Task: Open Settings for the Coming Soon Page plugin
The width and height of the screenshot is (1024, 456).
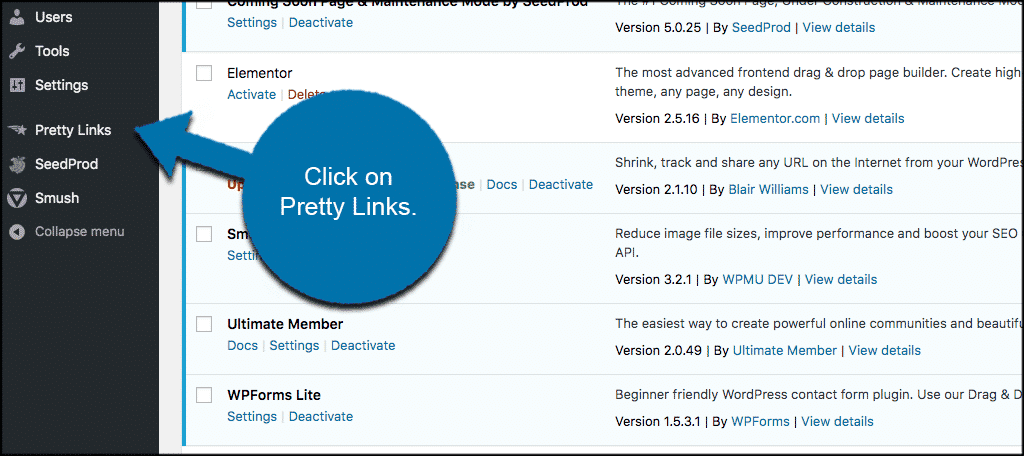Action: (252, 22)
